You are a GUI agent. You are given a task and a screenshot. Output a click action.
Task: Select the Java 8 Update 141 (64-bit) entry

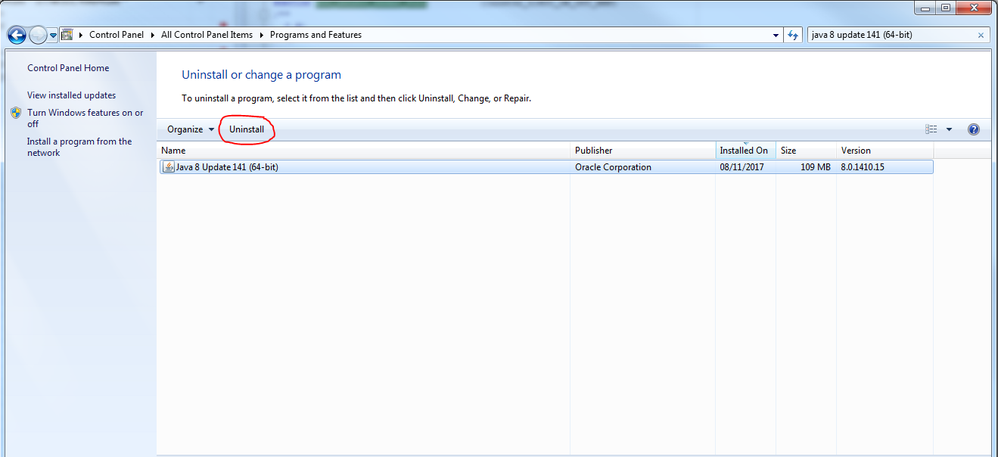546,167
